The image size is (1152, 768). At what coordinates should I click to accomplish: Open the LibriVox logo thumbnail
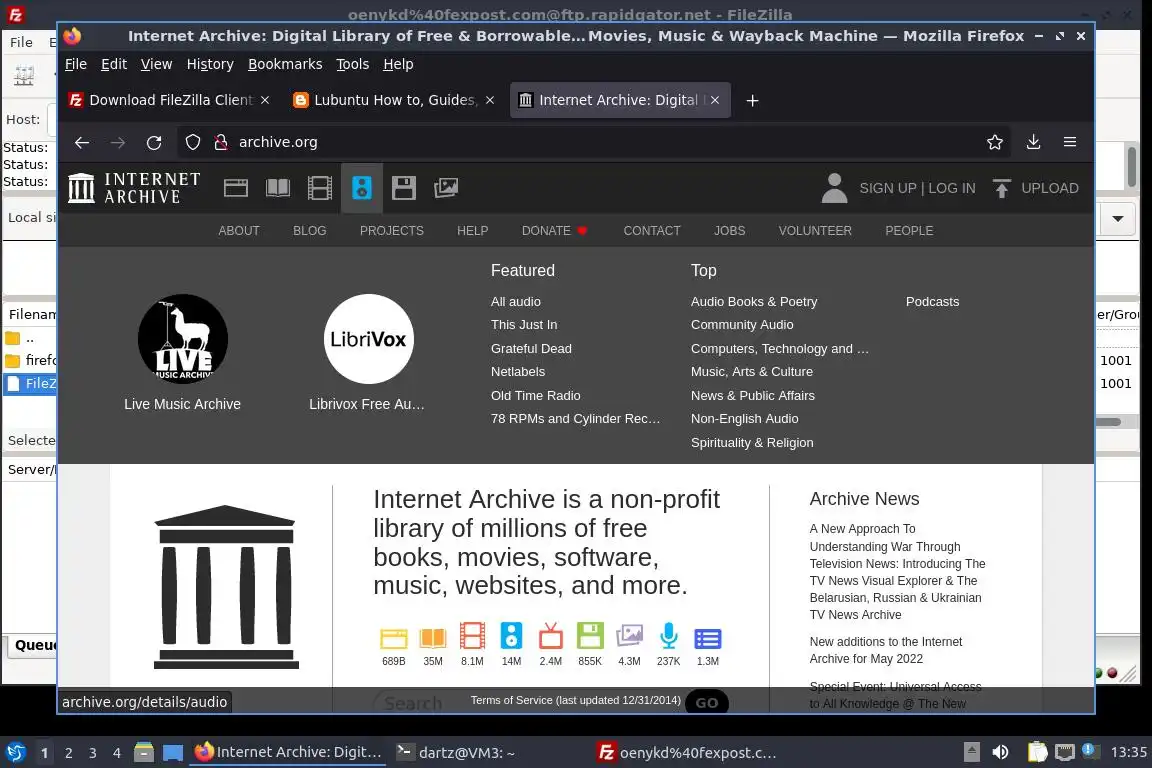(x=368, y=339)
